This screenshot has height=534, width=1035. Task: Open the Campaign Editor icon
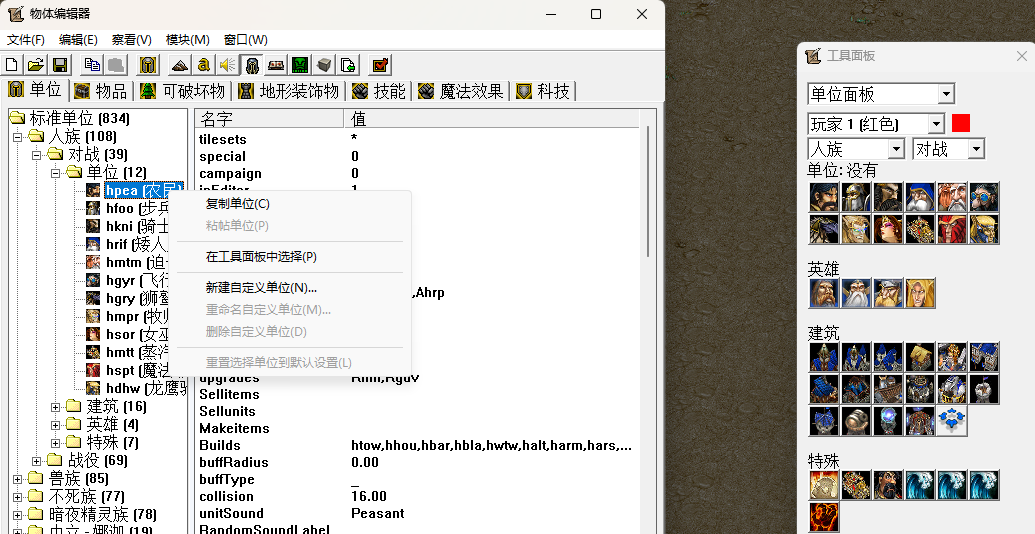click(276, 65)
